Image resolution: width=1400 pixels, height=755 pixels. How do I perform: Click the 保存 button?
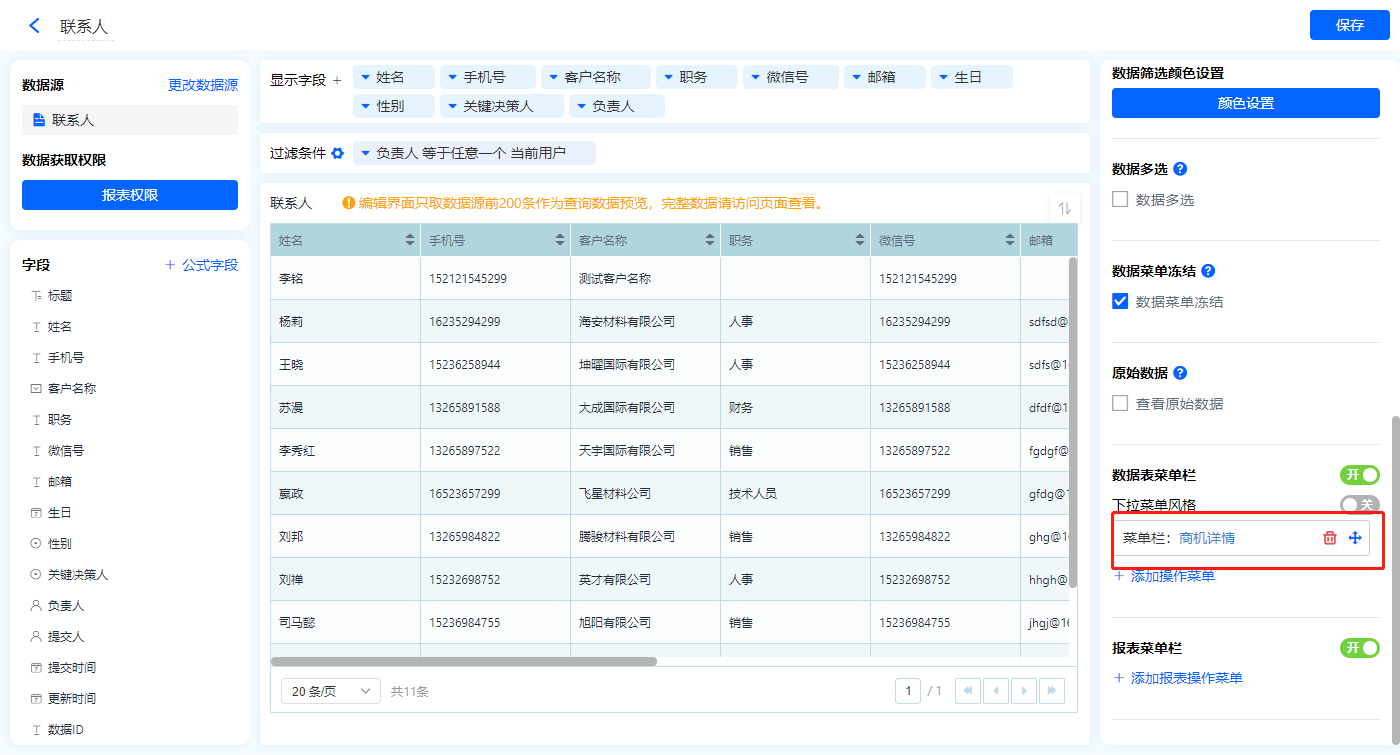(x=1349, y=25)
